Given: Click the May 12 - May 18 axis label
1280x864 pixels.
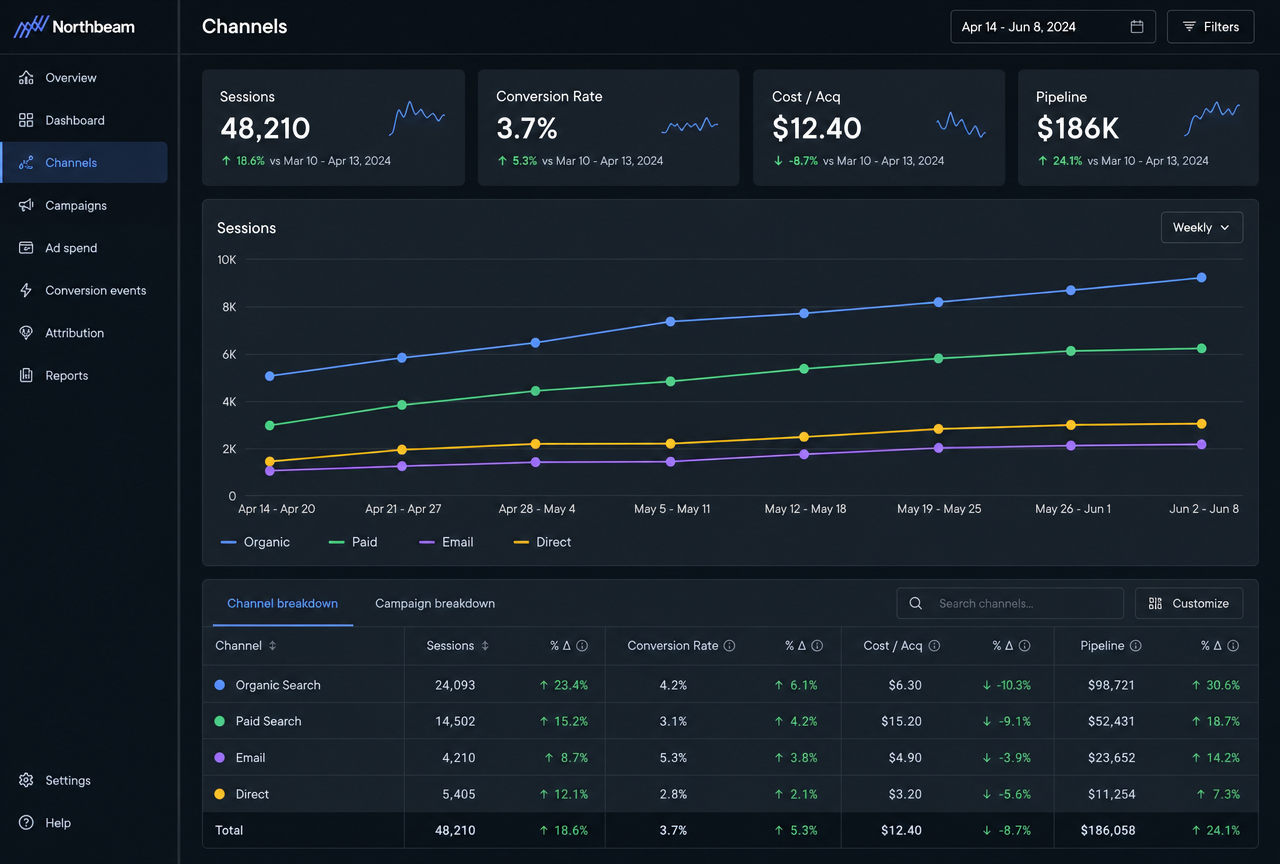Looking at the screenshot, I should click(805, 509).
